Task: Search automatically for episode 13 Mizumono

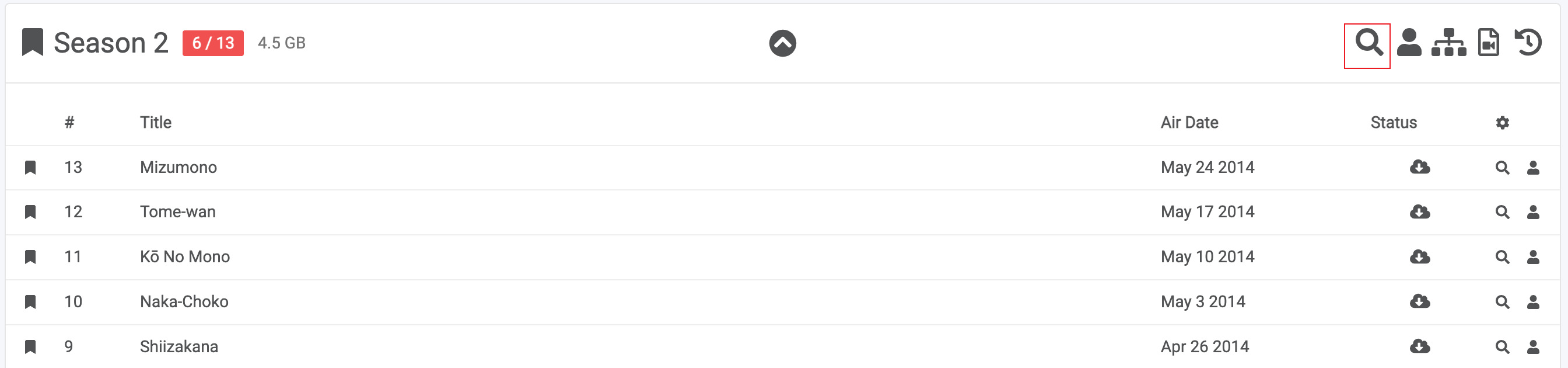Action: [x=1502, y=168]
